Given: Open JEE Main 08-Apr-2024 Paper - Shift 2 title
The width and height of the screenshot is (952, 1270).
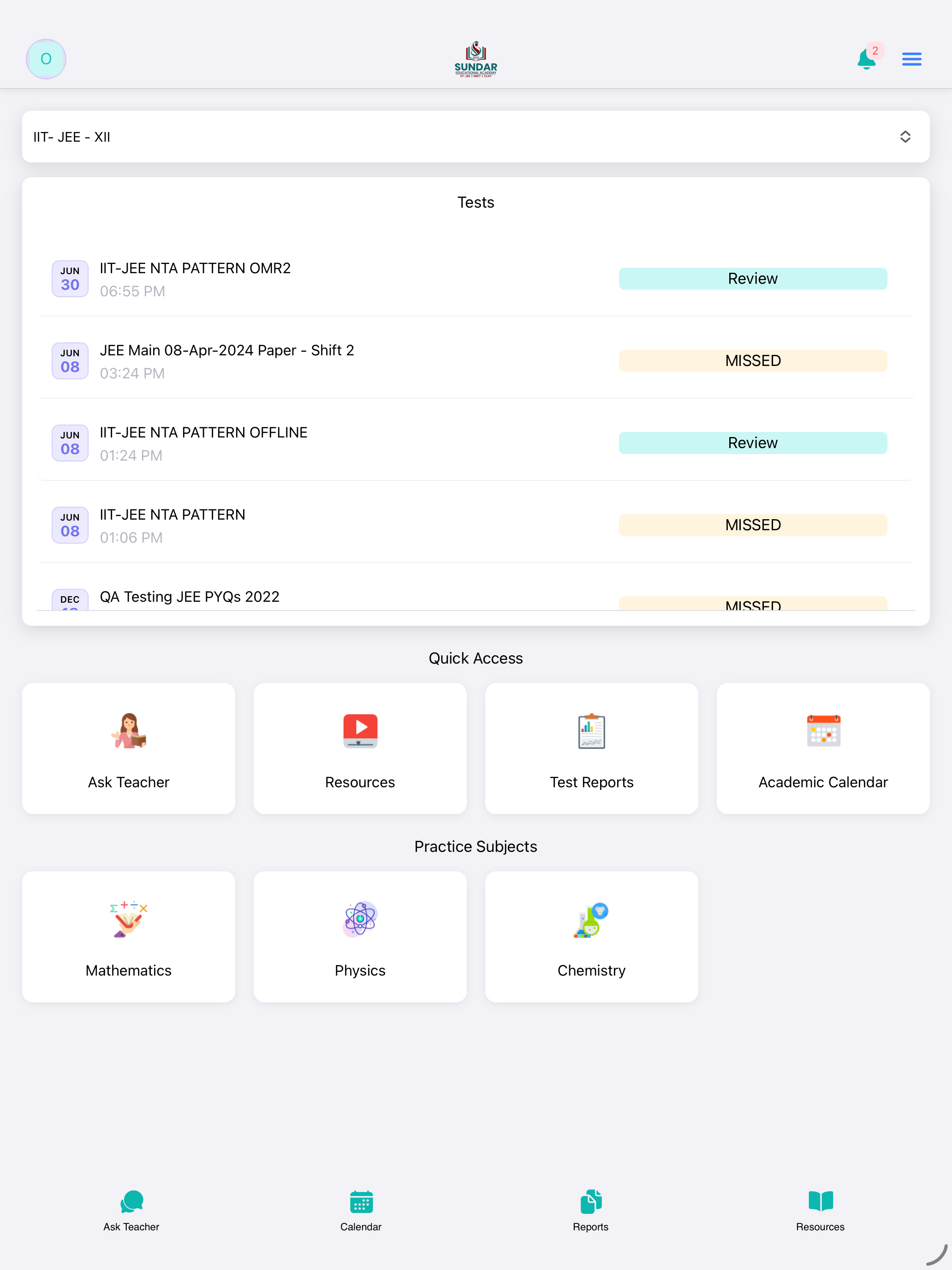Looking at the screenshot, I should coord(226,350).
